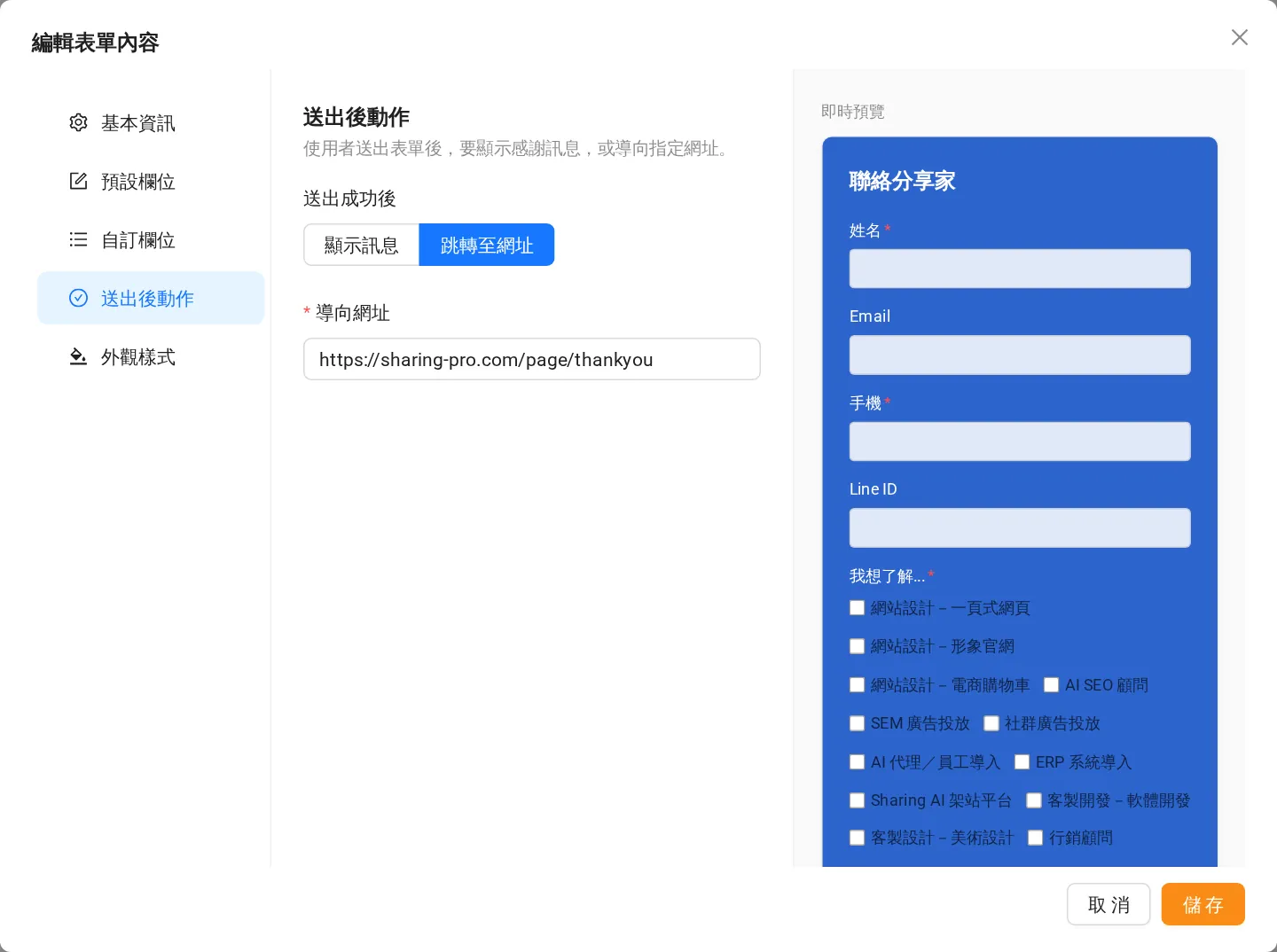Click the 送出後動作 section heading
1277x952 pixels.
pyautogui.click(x=356, y=117)
